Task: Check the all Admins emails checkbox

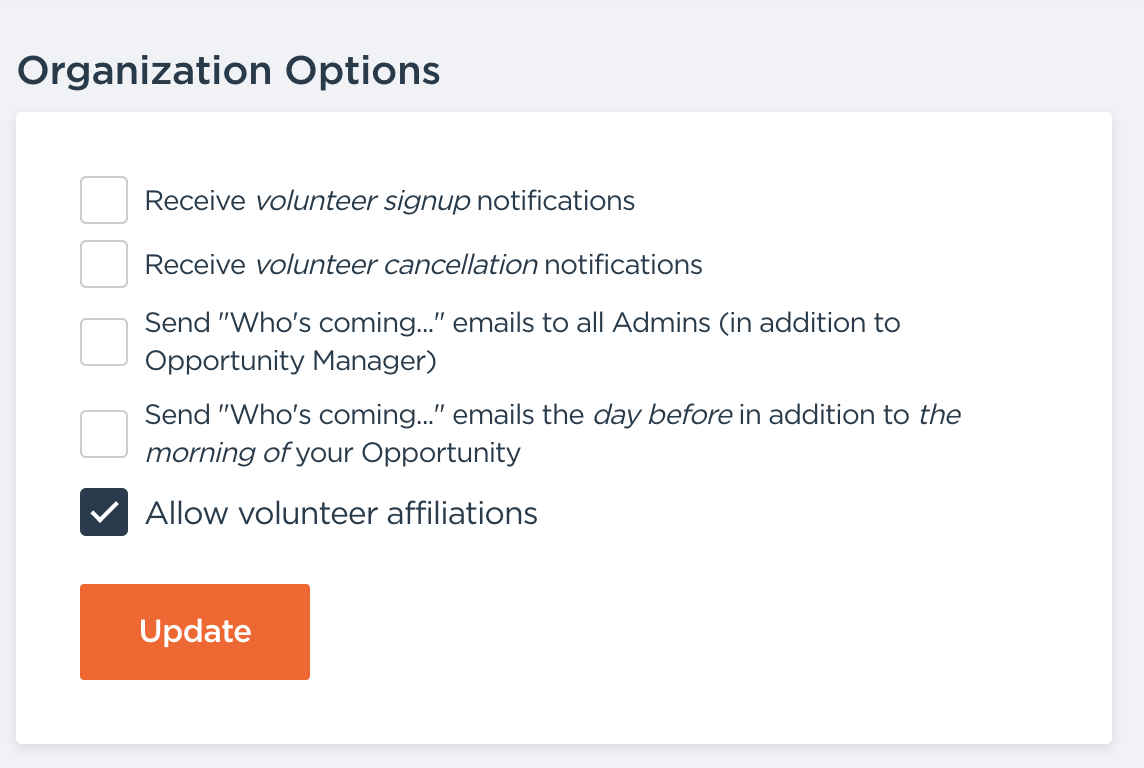Action: (x=104, y=342)
